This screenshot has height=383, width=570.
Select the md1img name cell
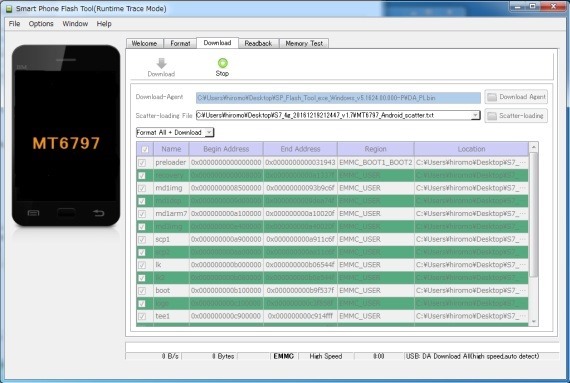tap(170, 188)
